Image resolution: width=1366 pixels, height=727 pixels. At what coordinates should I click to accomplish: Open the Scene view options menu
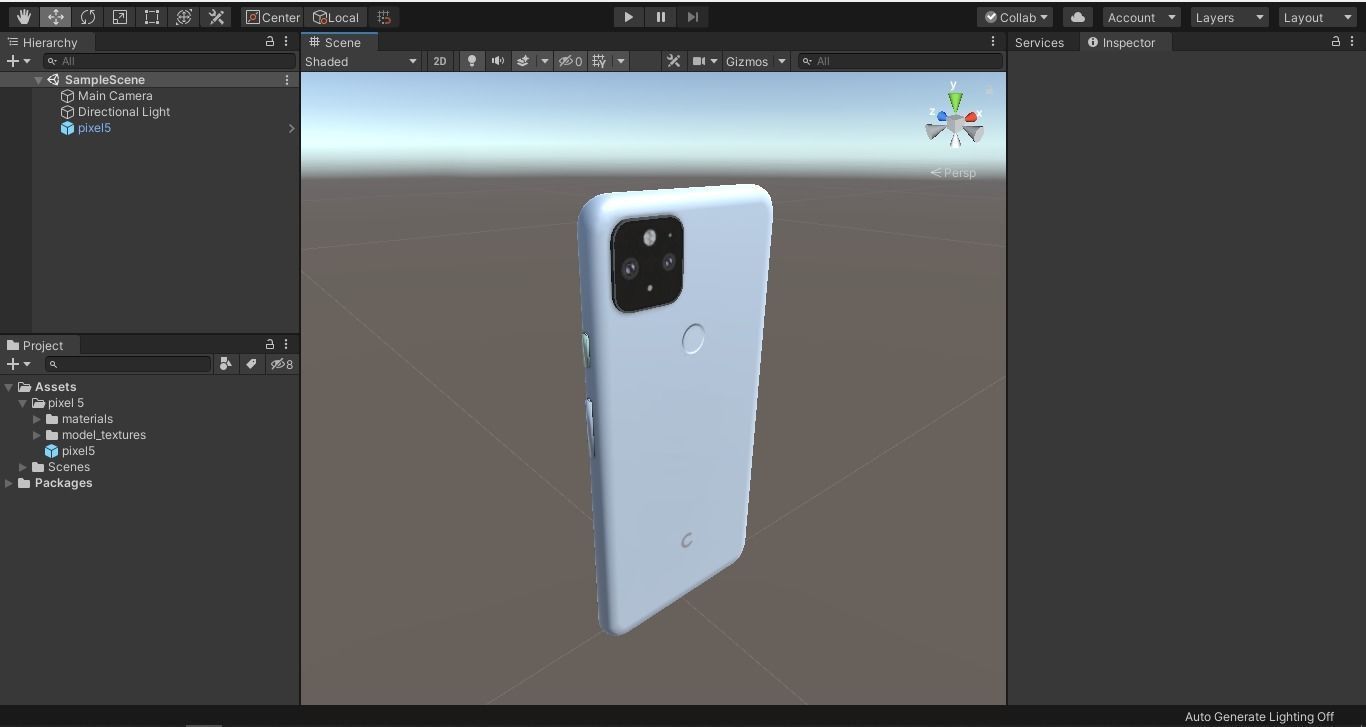coord(993,42)
